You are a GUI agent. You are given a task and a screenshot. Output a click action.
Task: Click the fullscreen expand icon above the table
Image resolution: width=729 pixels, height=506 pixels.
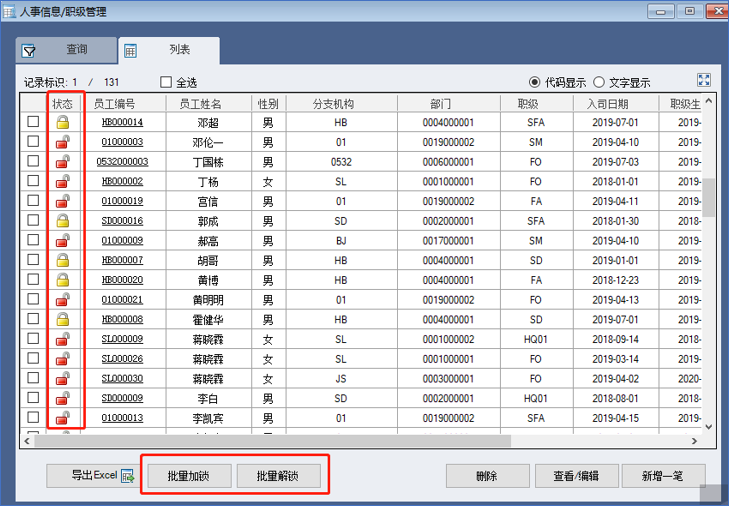point(704,81)
